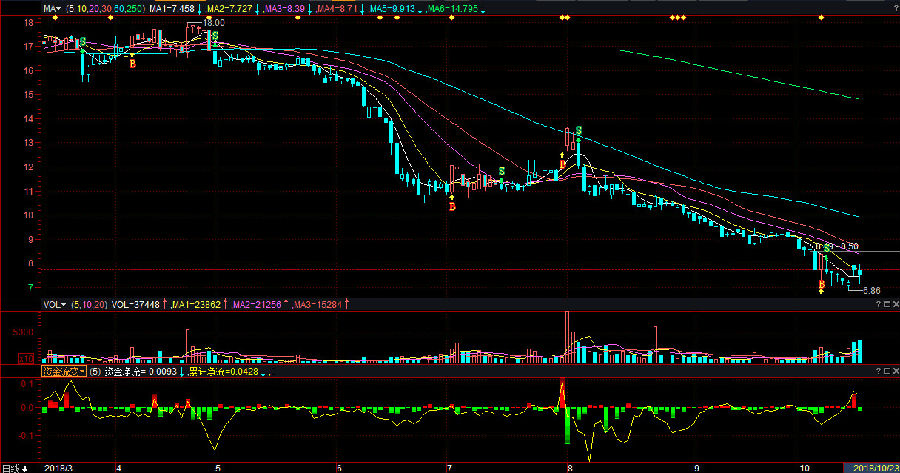
Task: Click the 18.00 high price label
Action: coord(213,21)
